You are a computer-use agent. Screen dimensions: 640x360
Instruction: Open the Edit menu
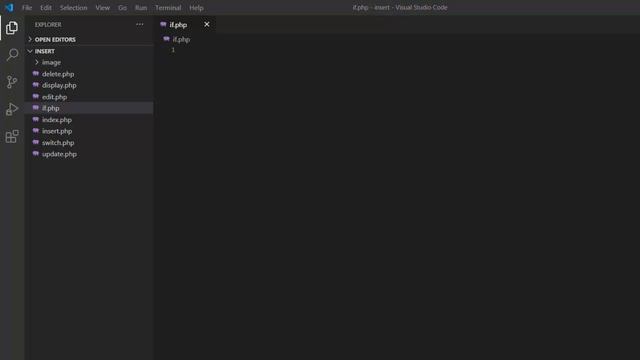(46, 8)
